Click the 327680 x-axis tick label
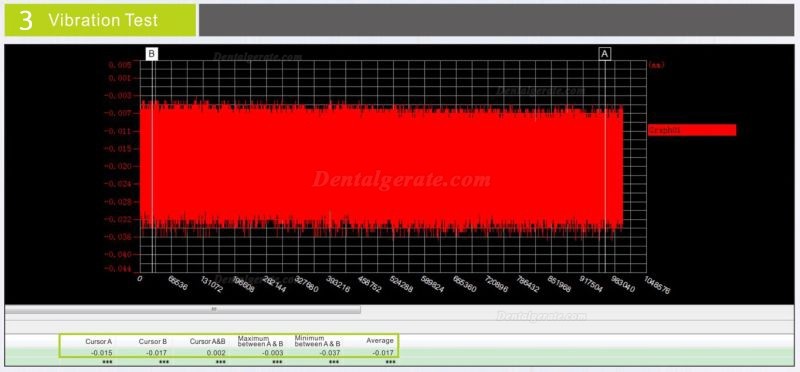The image size is (800, 372). [x=307, y=285]
